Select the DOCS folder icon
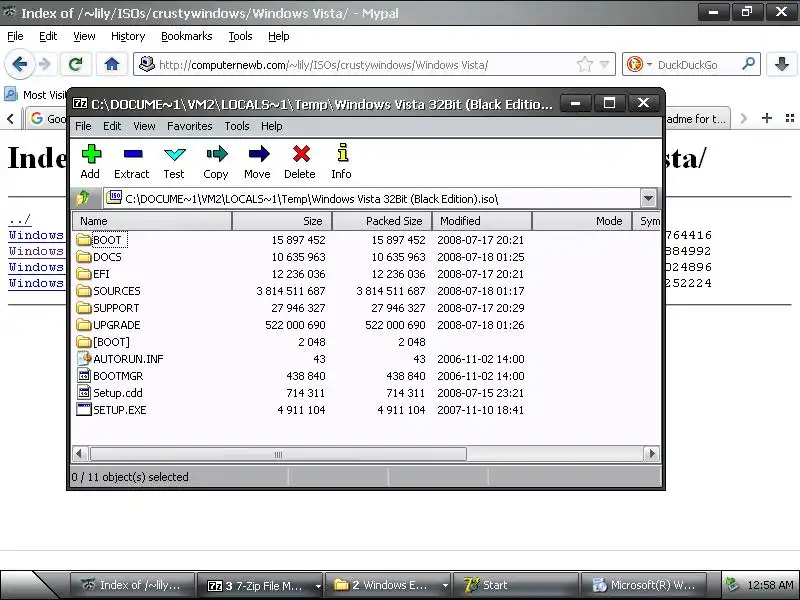Screen dimensions: 800x600 click(x=84, y=257)
